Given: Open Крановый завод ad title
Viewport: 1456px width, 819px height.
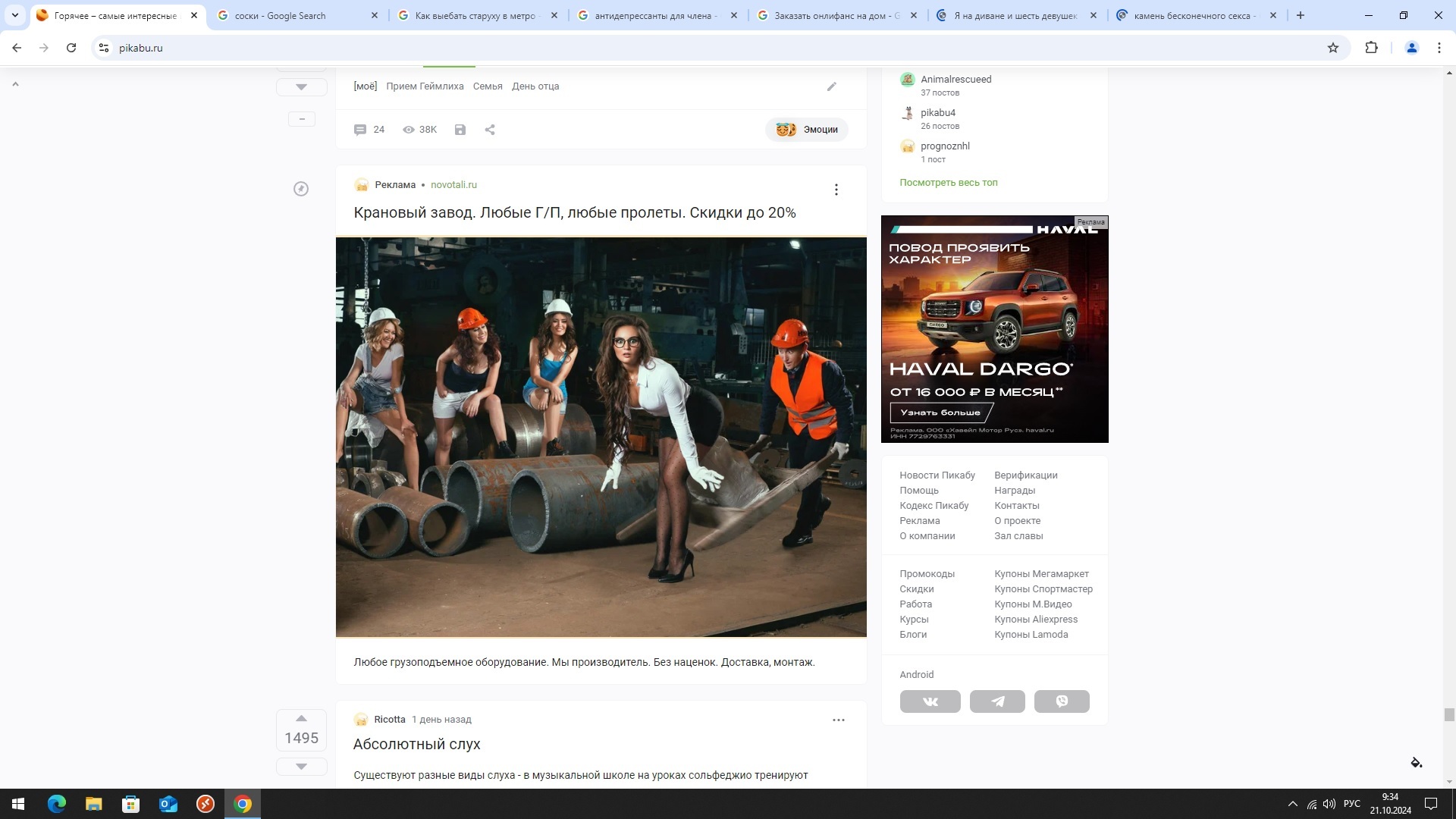Looking at the screenshot, I should coord(575,213).
